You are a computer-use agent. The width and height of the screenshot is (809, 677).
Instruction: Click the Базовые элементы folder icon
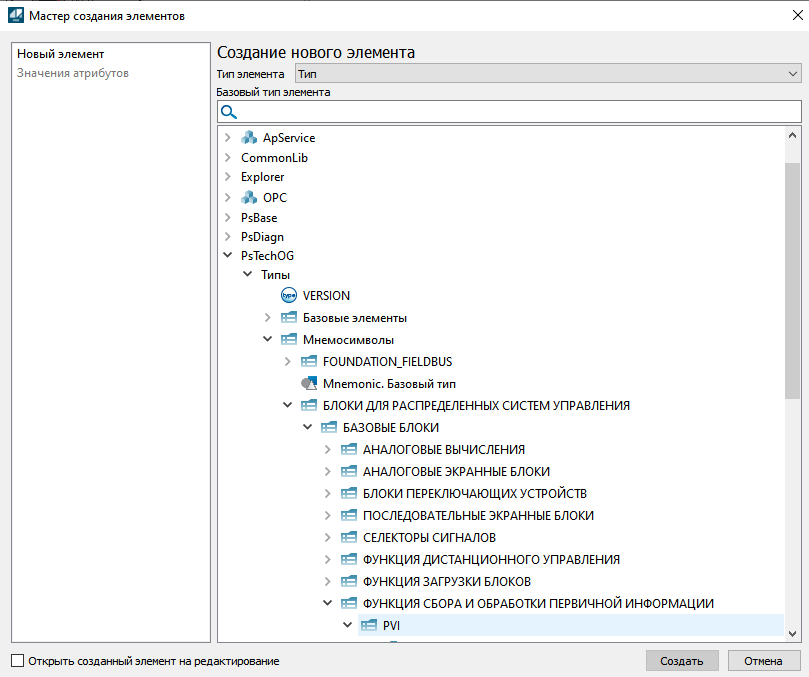point(289,317)
